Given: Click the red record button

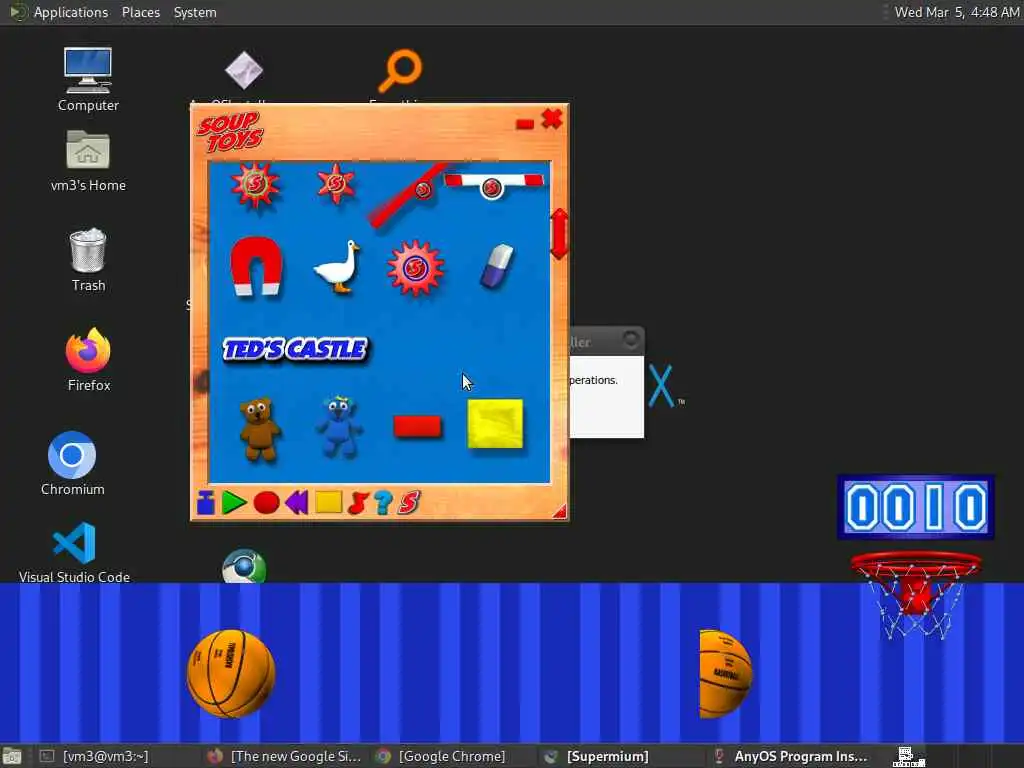Looking at the screenshot, I should pyautogui.click(x=266, y=503).
